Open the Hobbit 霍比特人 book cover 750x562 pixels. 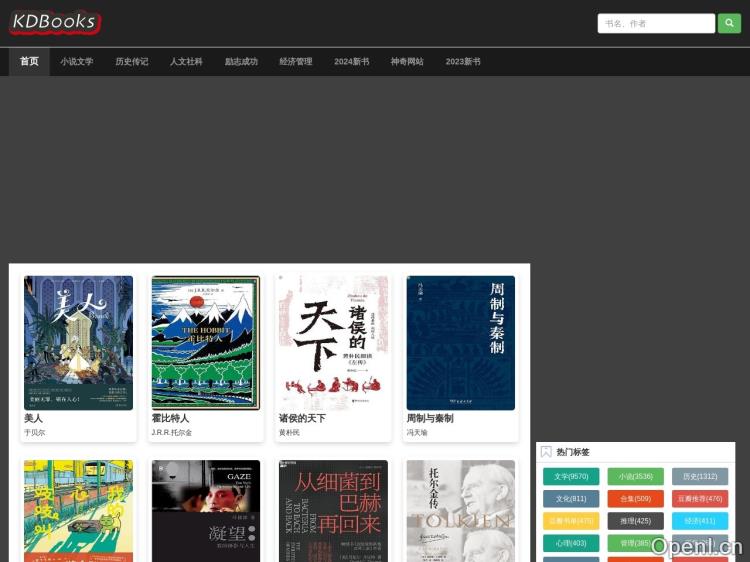click(x=206, y=343)
